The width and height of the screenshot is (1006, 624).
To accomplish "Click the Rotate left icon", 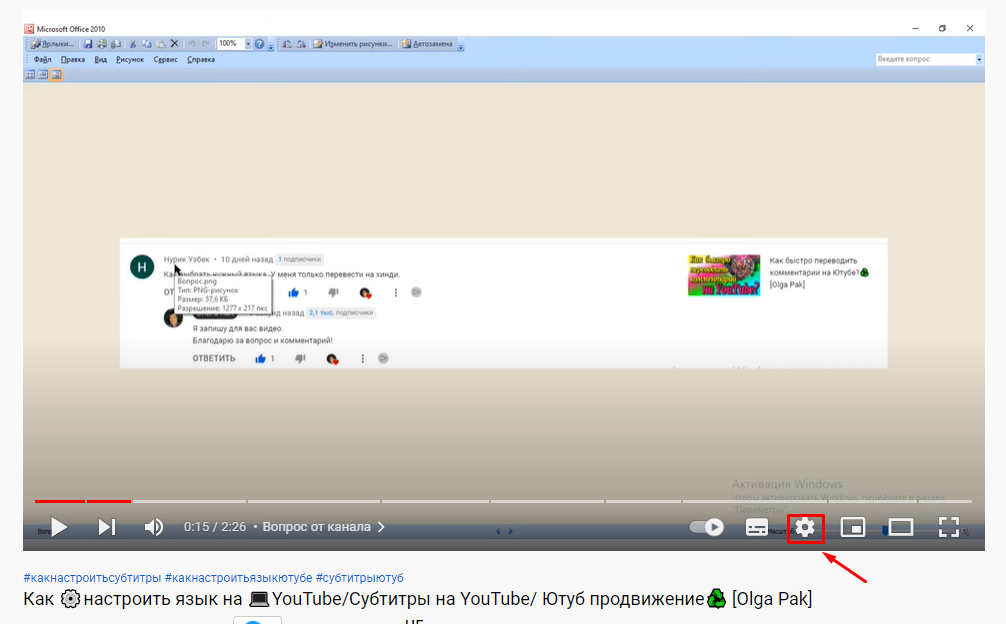I will coord(287,44).
